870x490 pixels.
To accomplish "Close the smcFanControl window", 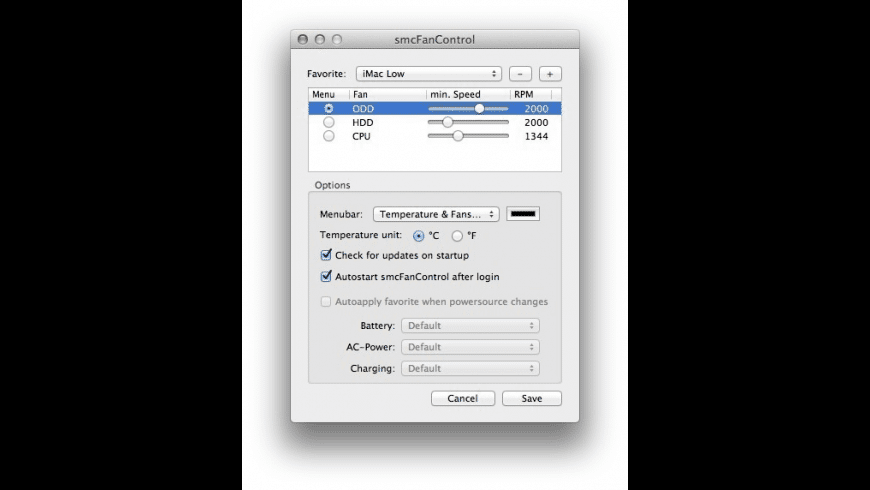I will 302,39.
